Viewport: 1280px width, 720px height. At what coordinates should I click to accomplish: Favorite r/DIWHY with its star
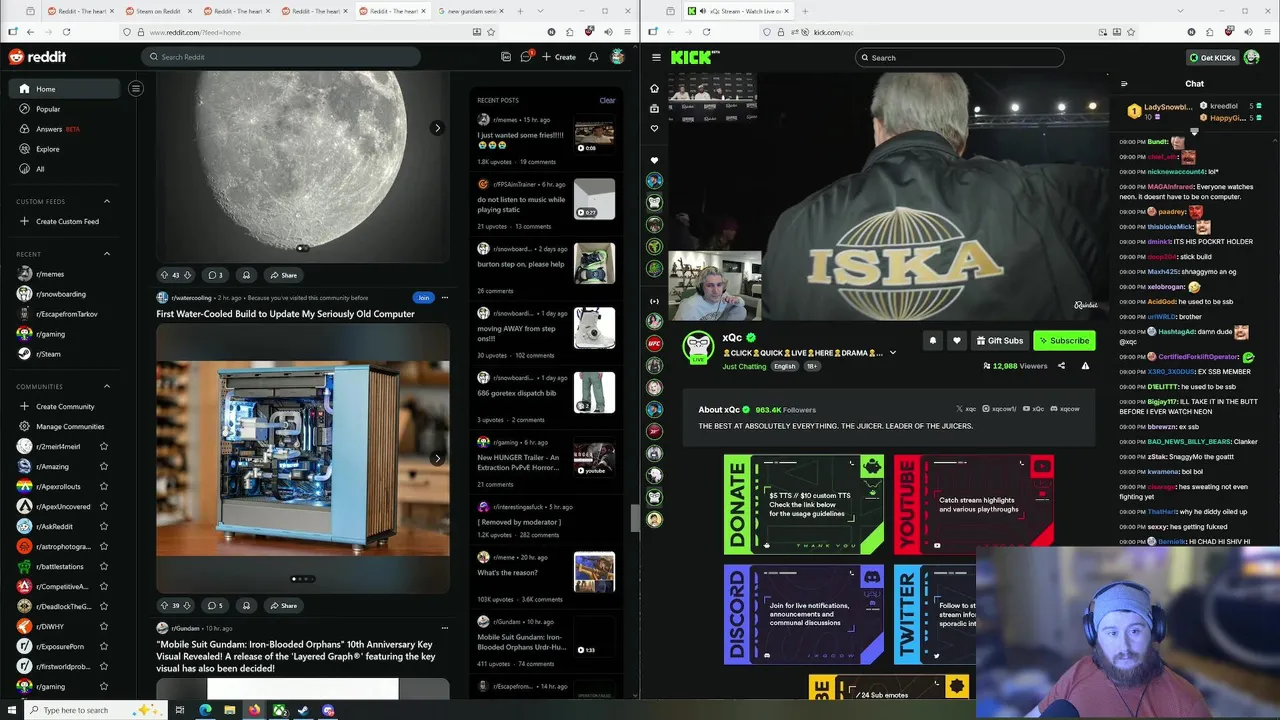[x=104, y=627]
